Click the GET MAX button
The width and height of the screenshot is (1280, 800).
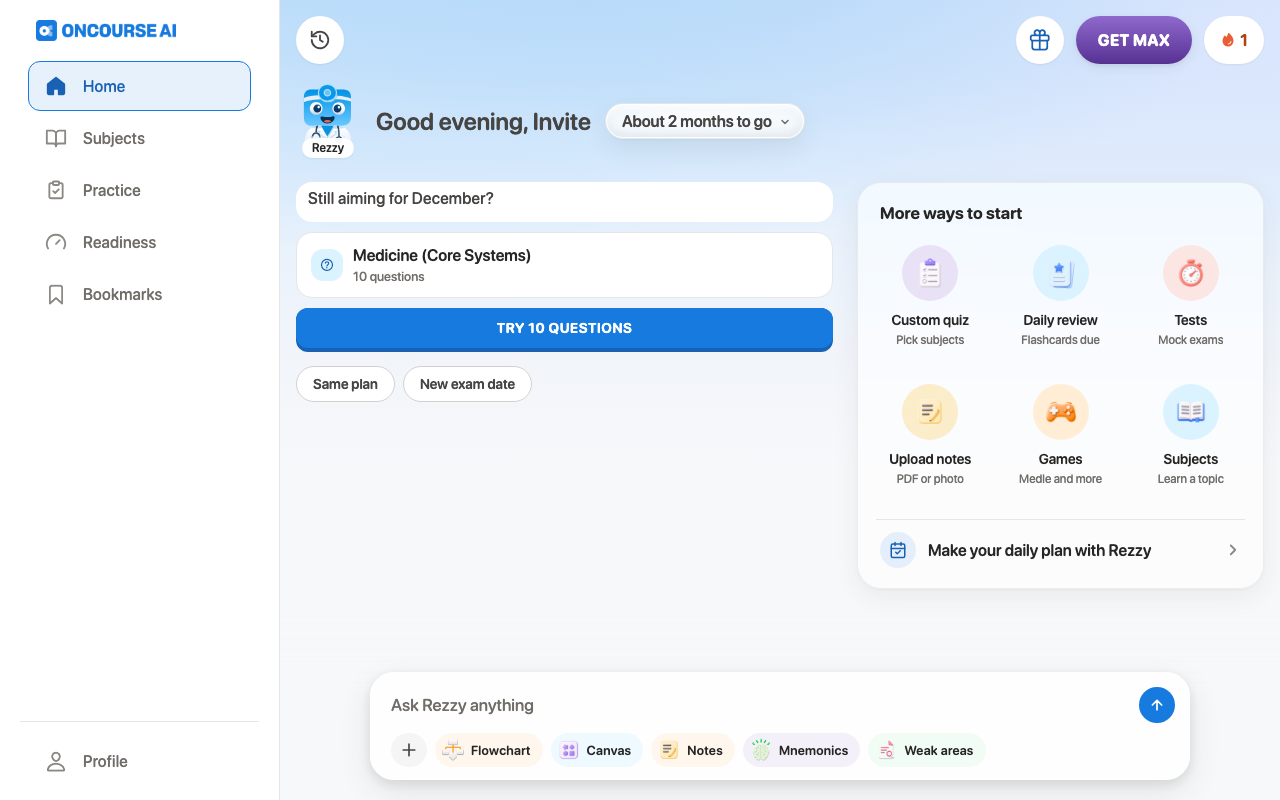point(1134,40)
